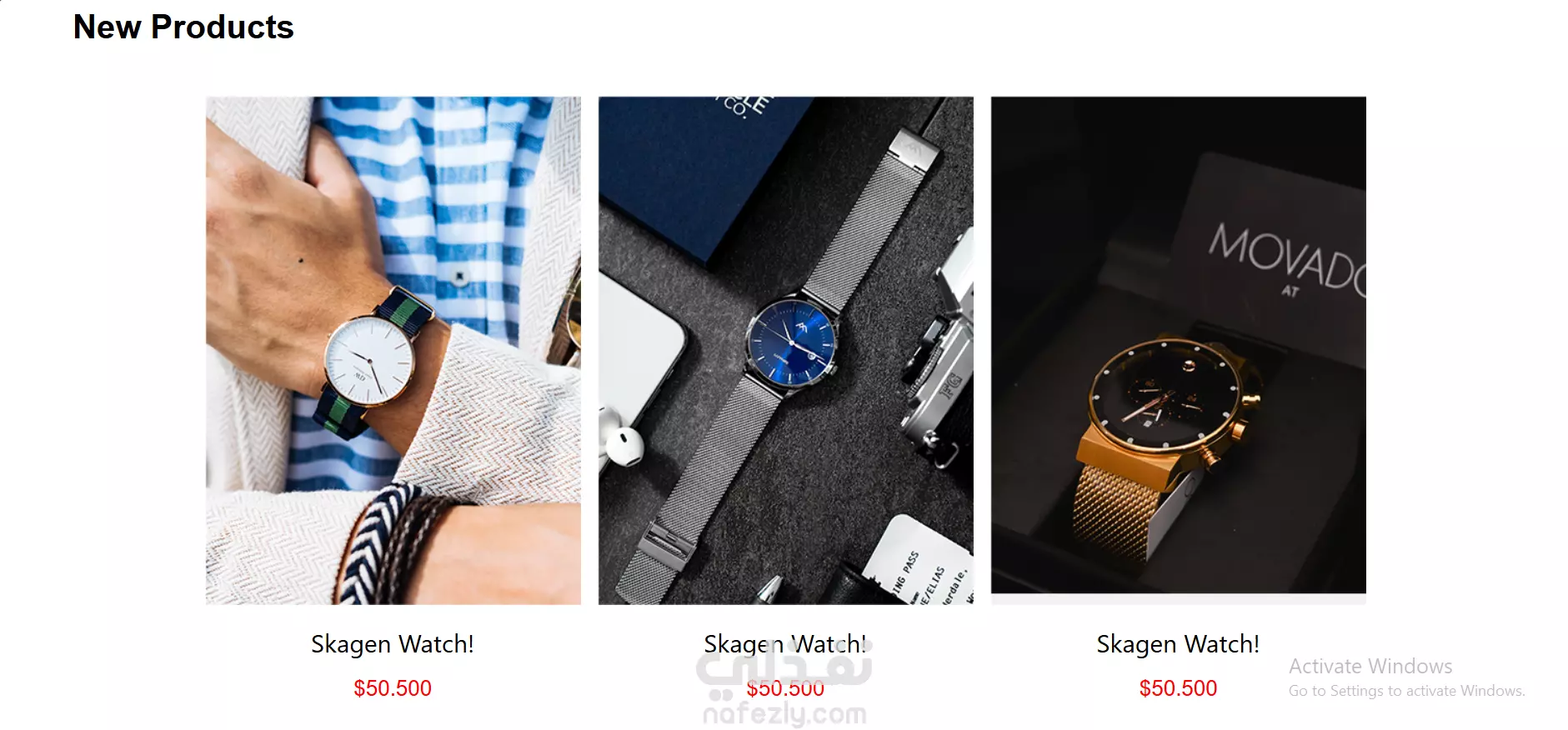Click the white earbud in second photo
This screenshot has width=1568, height=730.
[624, 447]
